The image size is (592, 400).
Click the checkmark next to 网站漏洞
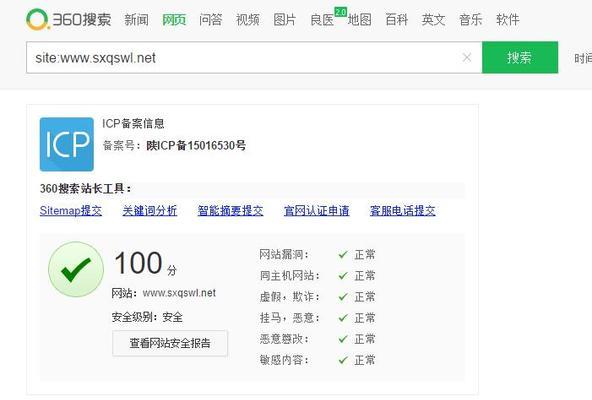point(343,255)
